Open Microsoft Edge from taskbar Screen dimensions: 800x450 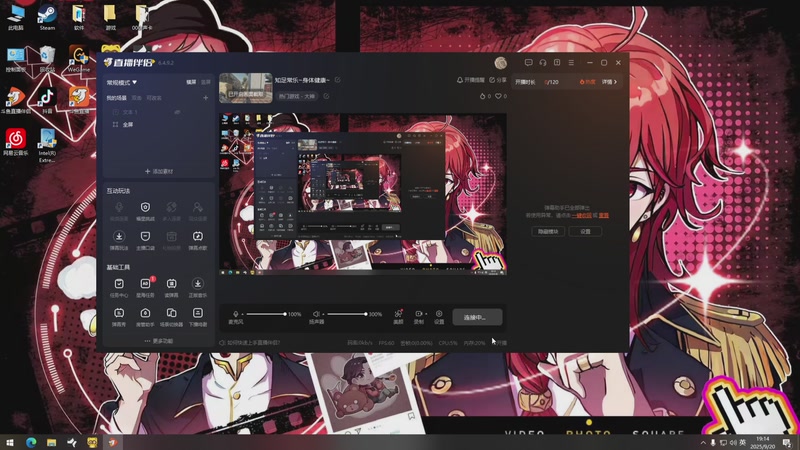[31, 442]
